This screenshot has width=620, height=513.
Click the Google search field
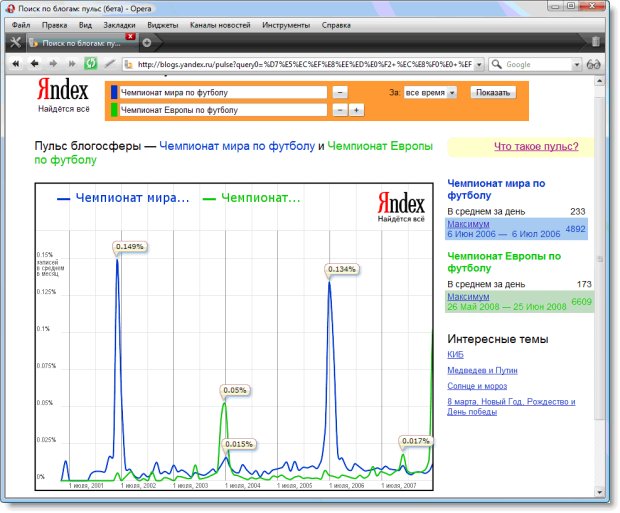tap(538, 64)
